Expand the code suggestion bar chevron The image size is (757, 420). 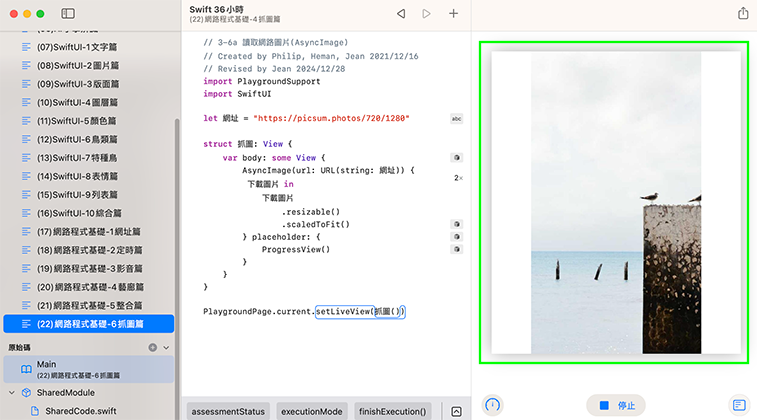click(x=456, y=411)
